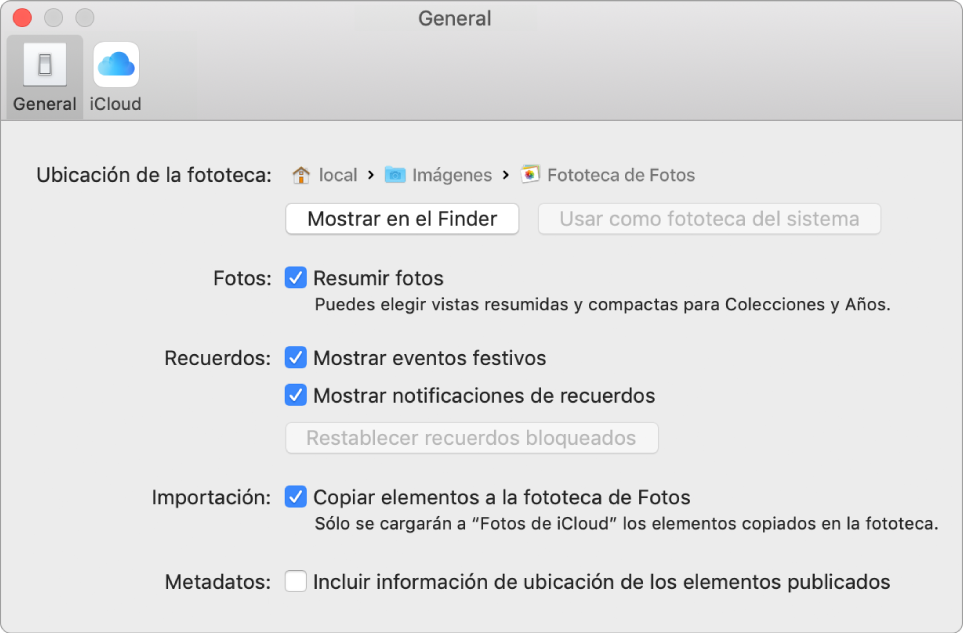The width and height of the screenshot is (963, 633).
Task: Click Usar como fototeca del sistema
Action: coord(709,219)
